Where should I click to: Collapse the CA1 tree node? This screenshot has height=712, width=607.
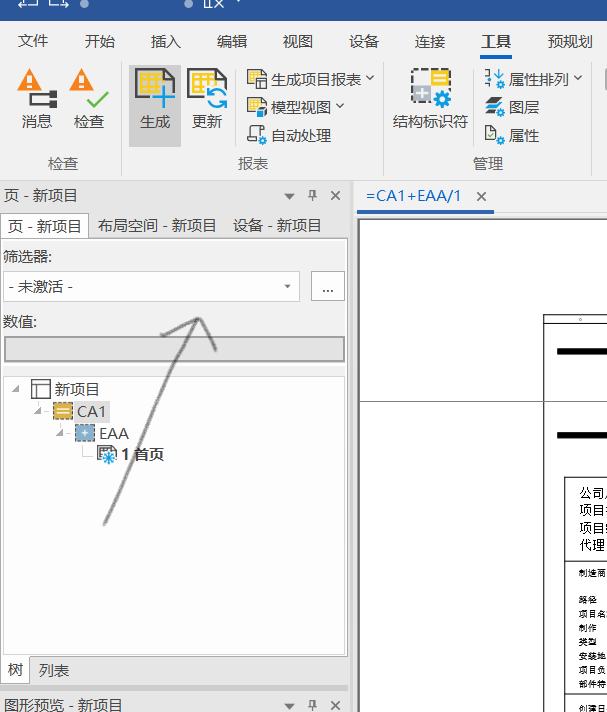coord(38,411)
